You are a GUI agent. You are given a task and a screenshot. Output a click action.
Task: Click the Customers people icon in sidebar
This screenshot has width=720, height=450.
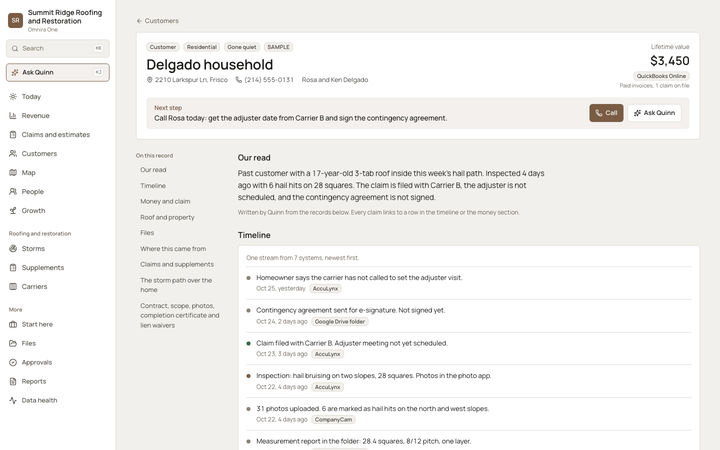coord(13,153)
